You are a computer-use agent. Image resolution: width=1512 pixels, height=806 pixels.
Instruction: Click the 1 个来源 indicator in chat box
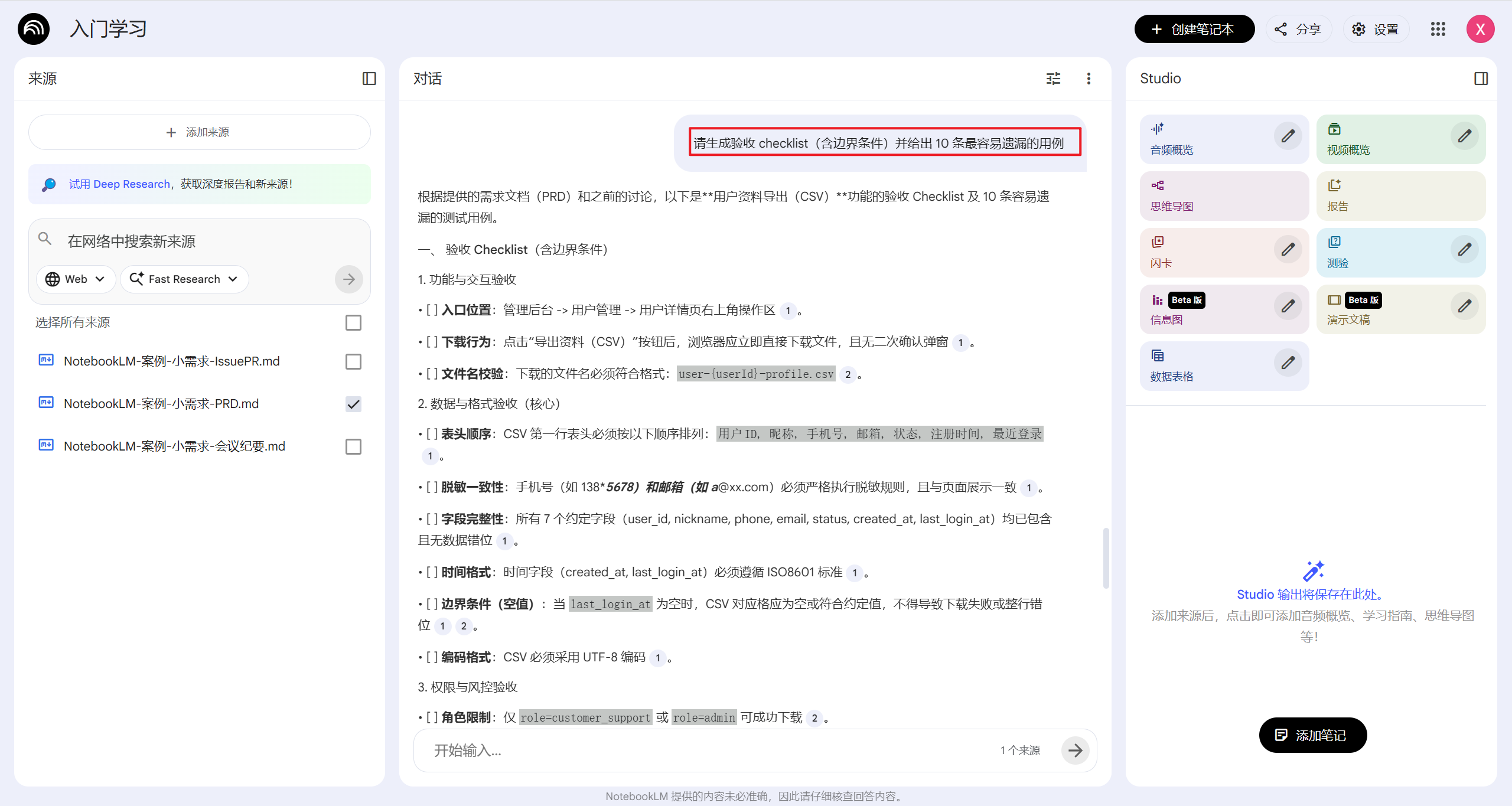1020,750
